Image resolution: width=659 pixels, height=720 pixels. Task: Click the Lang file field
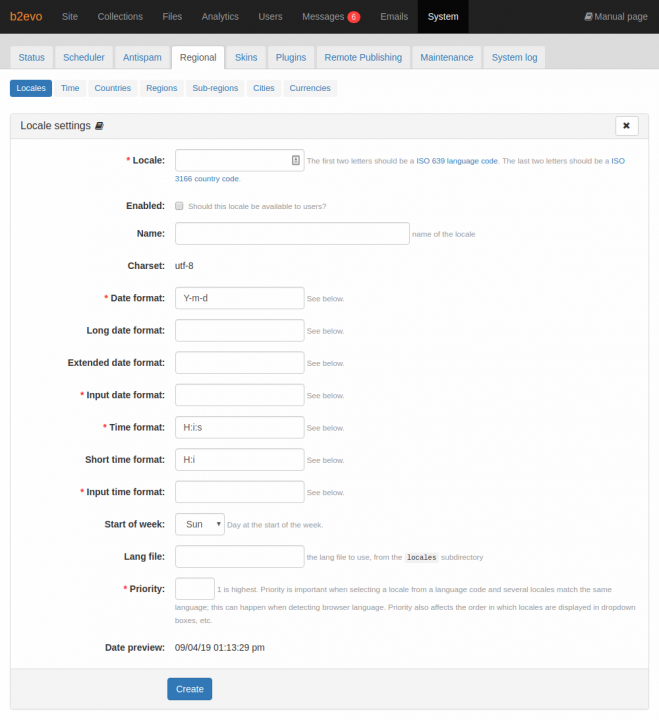tap(240, 557)
